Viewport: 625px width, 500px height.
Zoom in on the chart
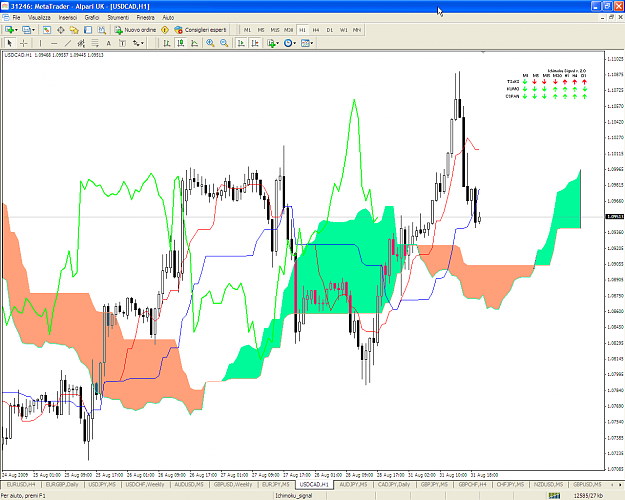point(210,43)
